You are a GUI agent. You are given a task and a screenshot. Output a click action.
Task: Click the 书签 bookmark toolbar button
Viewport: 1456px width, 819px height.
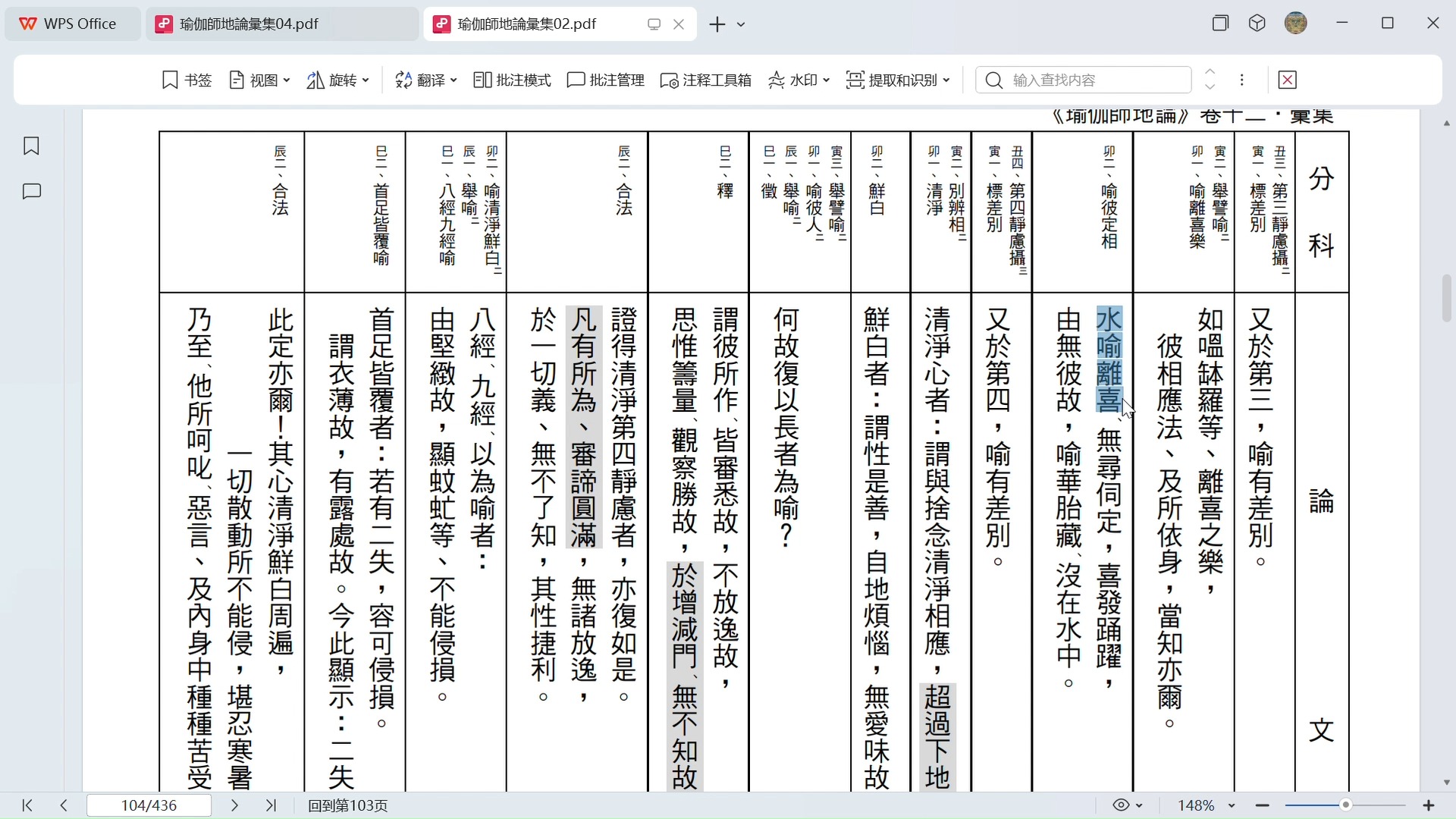187,80
